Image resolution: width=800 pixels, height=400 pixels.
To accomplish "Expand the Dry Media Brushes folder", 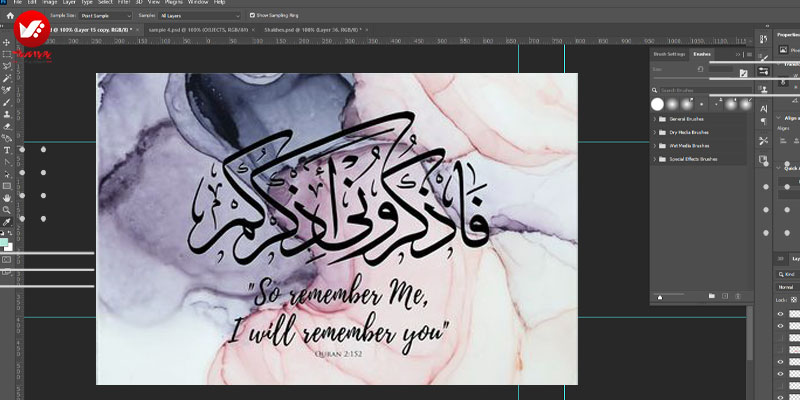I will tap(655, 132).
